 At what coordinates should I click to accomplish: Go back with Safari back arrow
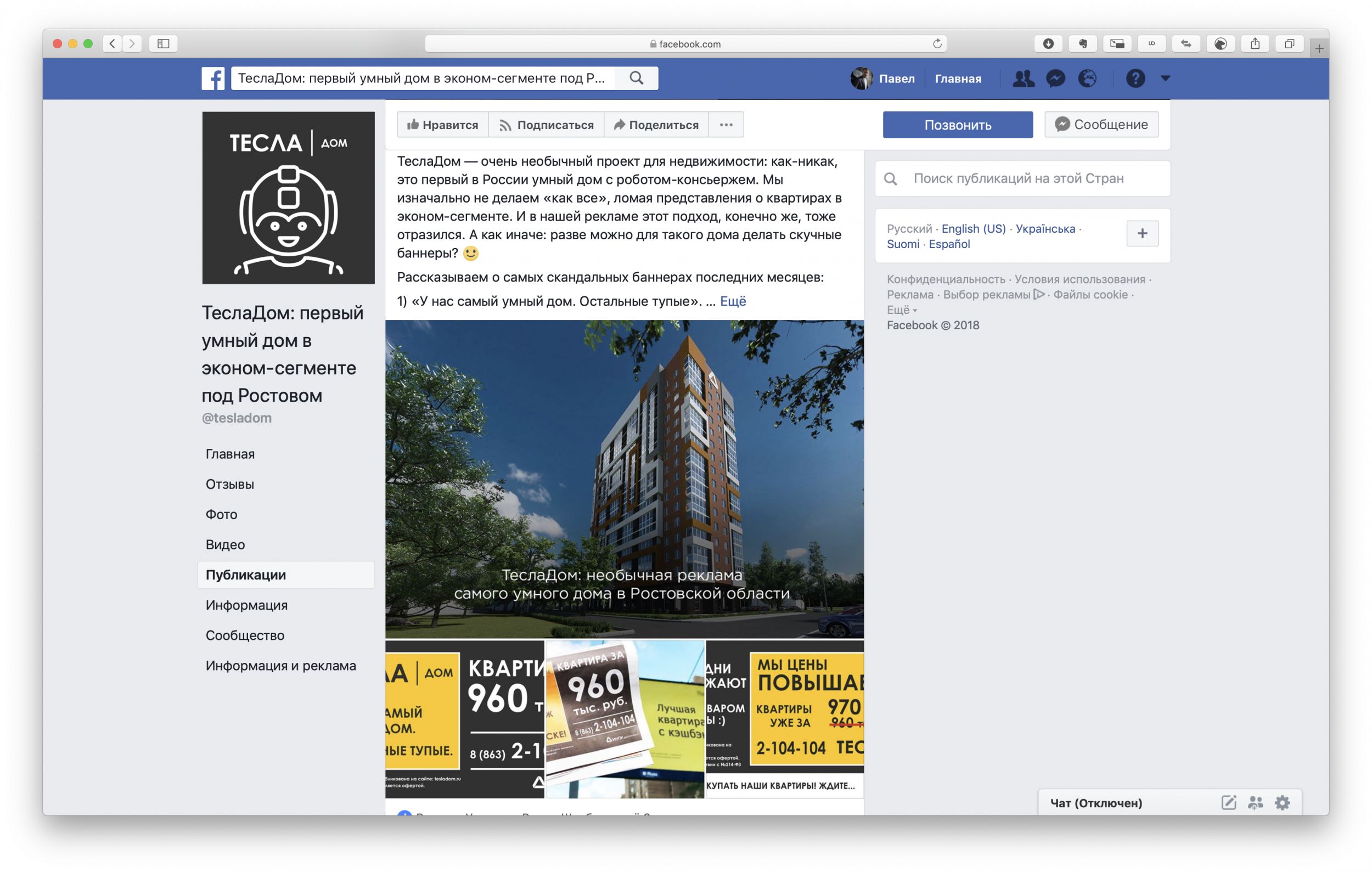point(113,43)
